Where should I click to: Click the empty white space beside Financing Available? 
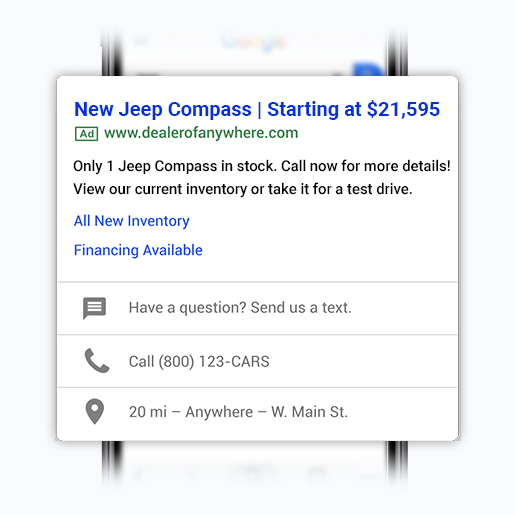tap(328, 250)
